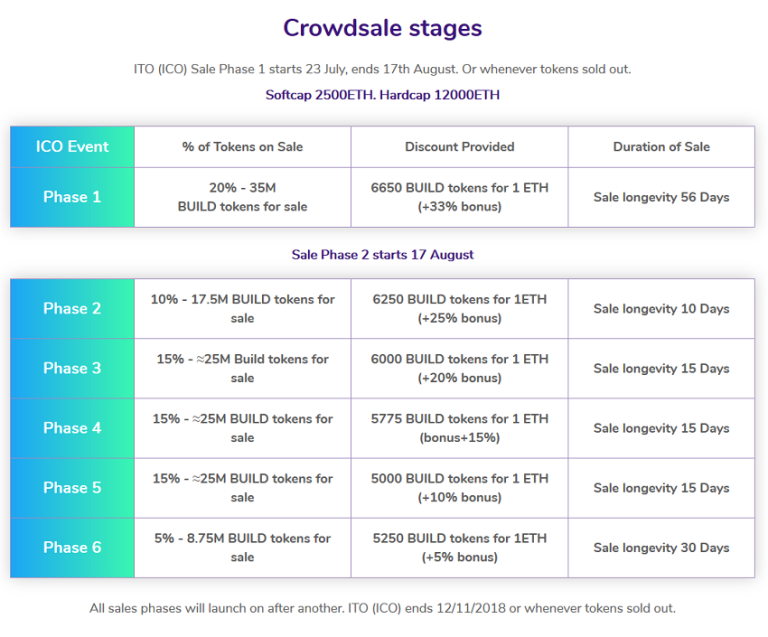The image size is (768, 637).
Task: Click the Discount Provided column header
Action: coord(460,147)
